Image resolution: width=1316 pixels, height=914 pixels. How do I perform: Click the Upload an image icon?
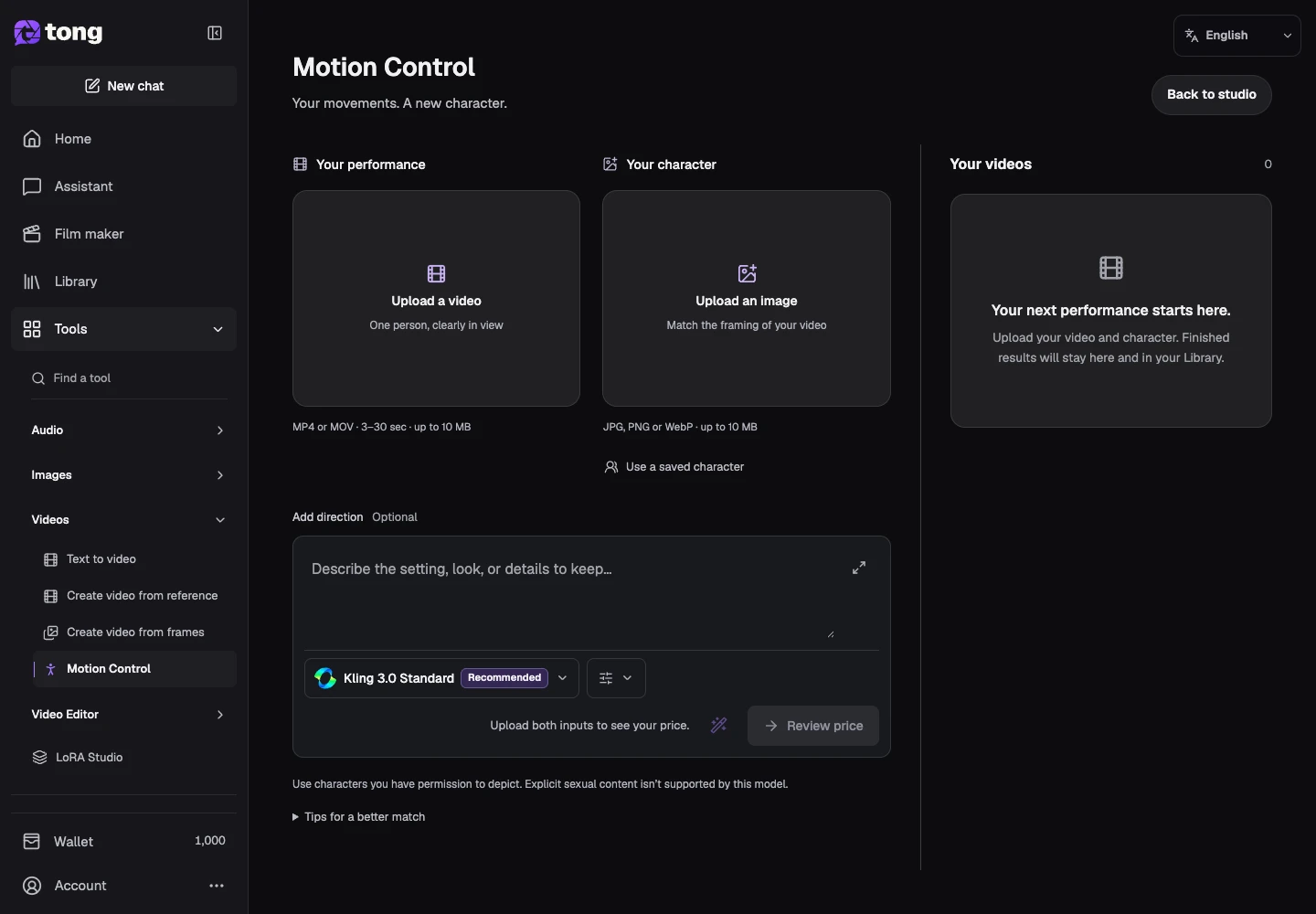tap(747, 273)
